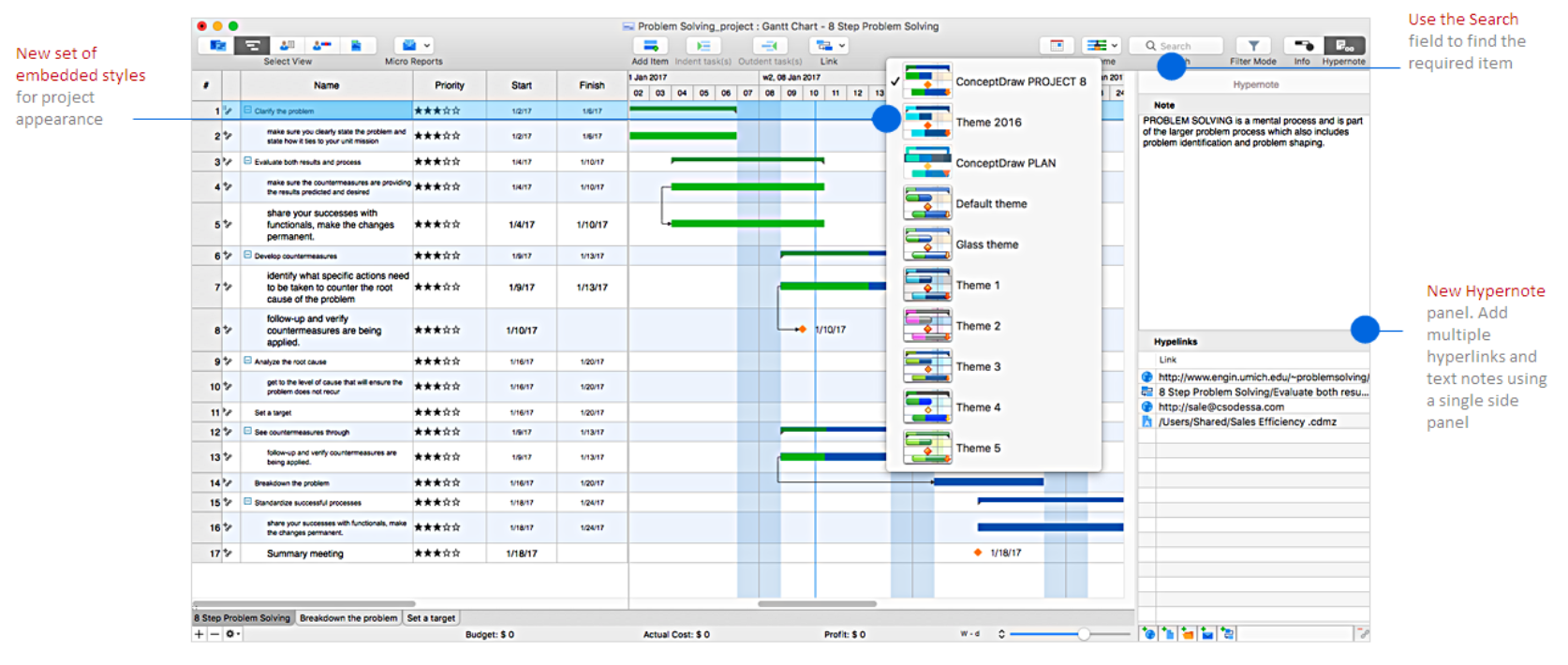Toggle the Hypernote panel button
The height and width of the screenshot is (665, 1568).
(1344, 45)
